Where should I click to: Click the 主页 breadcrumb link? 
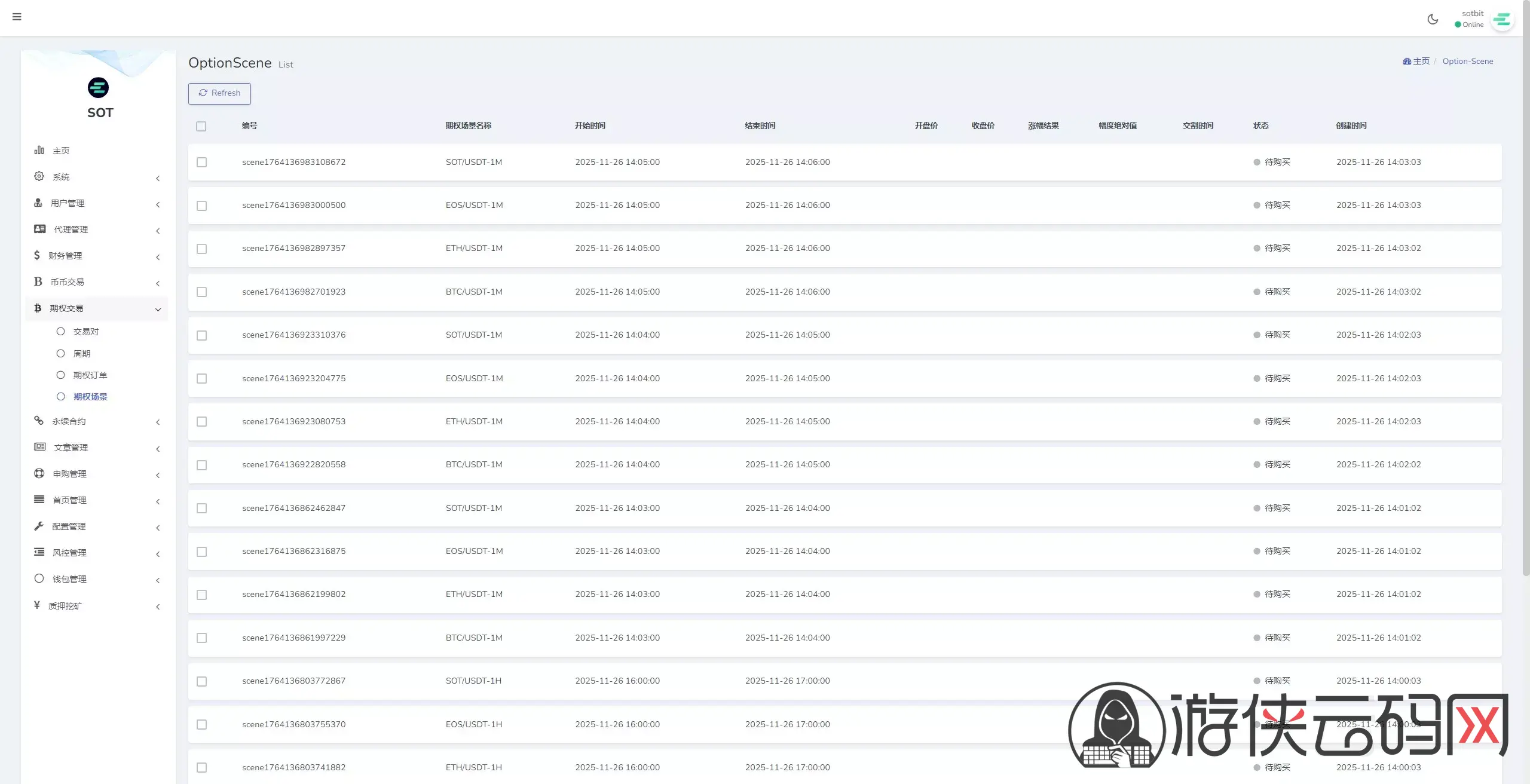point(1420,61)
